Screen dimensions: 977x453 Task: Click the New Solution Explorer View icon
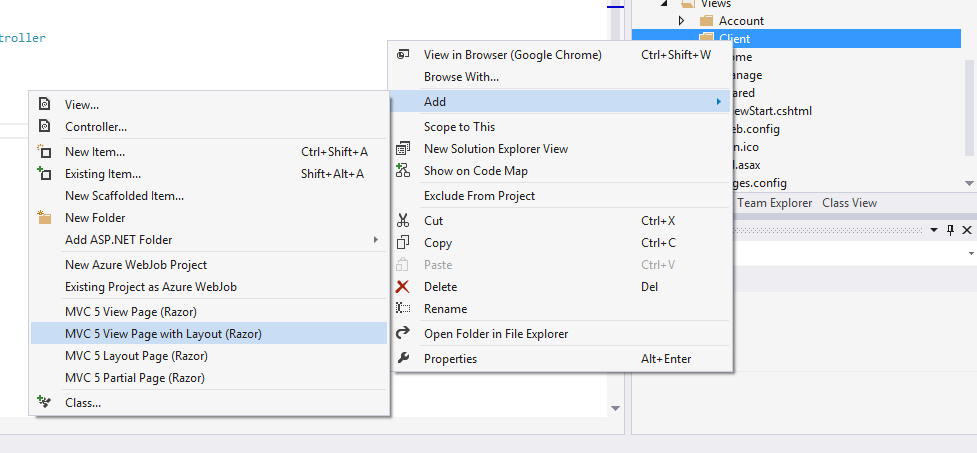click(x=404, y=148)
